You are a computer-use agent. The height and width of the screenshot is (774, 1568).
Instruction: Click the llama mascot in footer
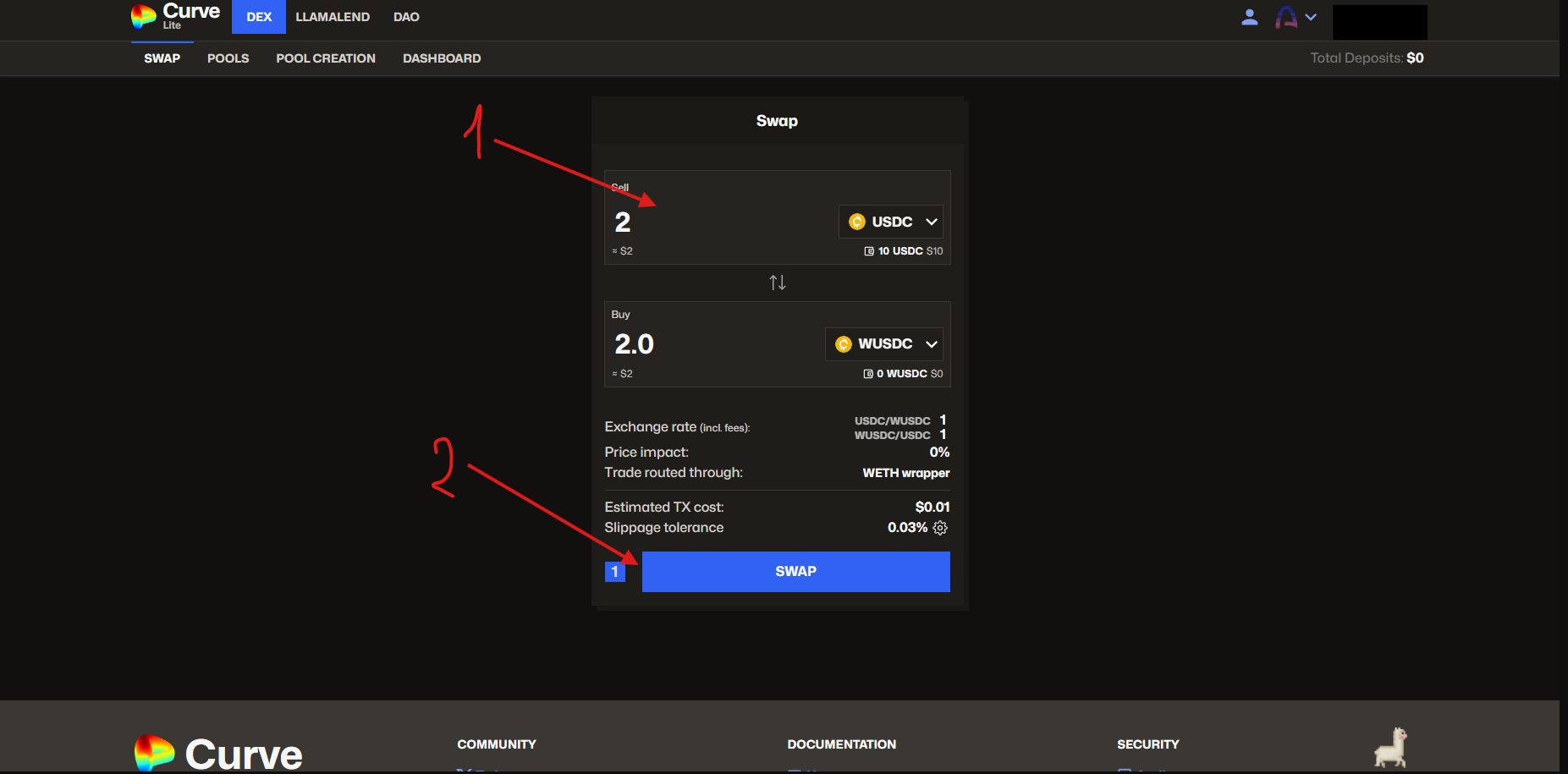coord(1390,748)
